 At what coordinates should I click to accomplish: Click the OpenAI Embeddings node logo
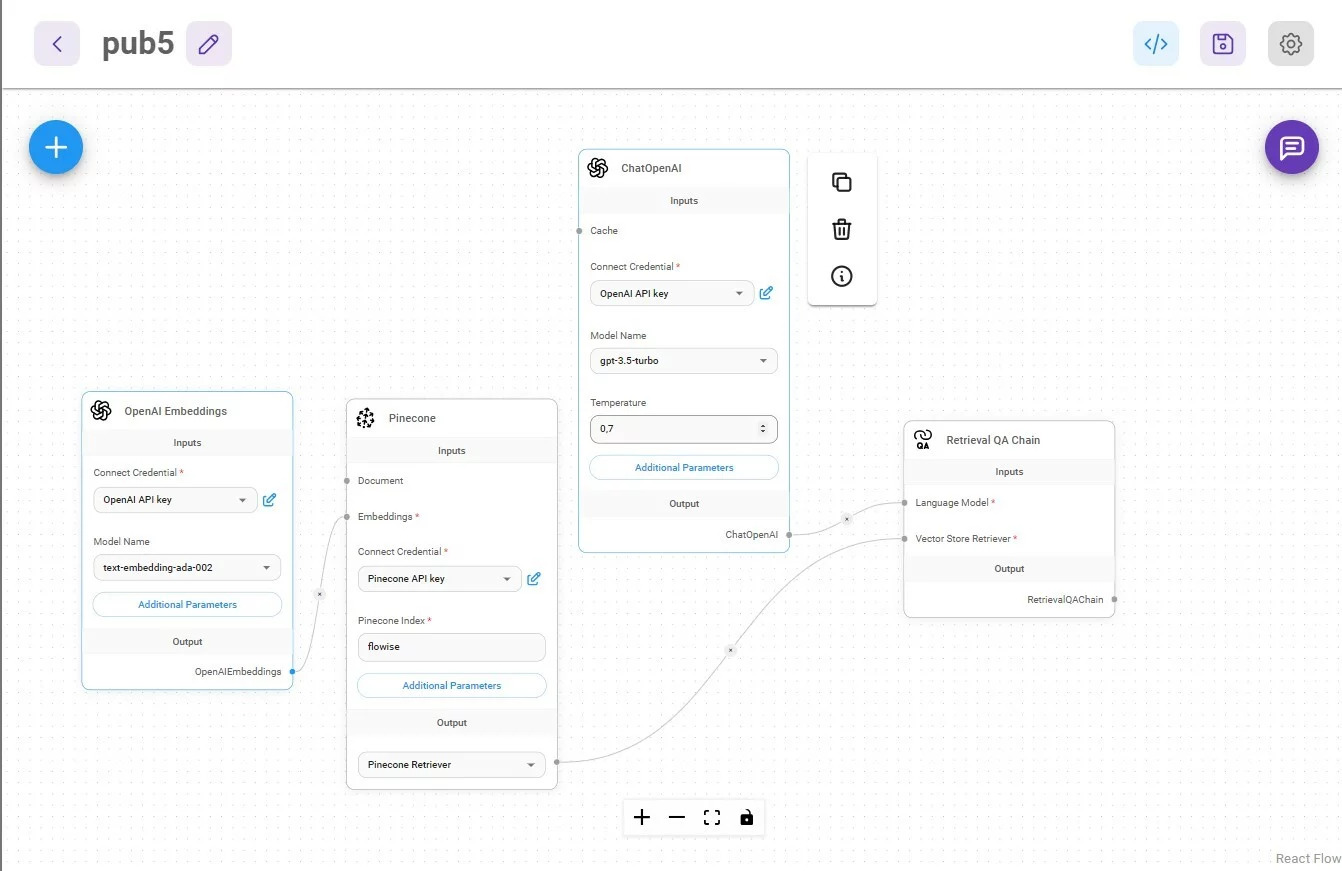[x=100, y=411]
